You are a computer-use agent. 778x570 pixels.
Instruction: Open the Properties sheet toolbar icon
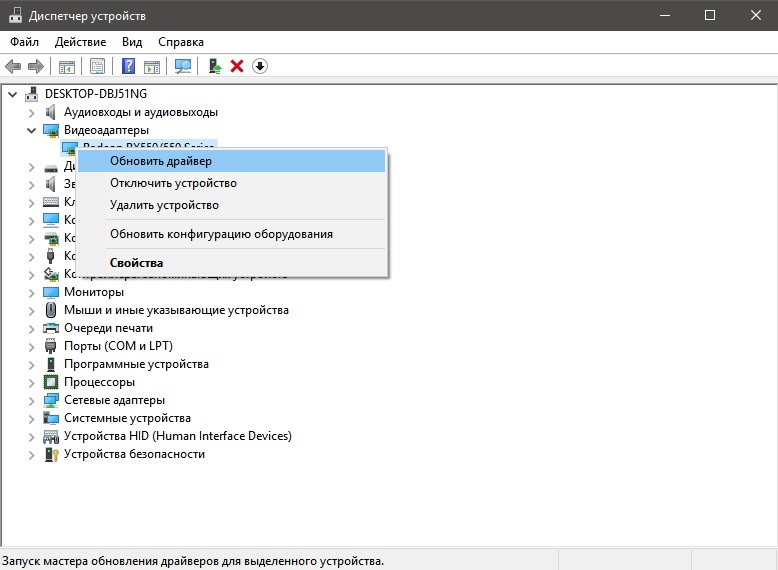click(97, 66)
